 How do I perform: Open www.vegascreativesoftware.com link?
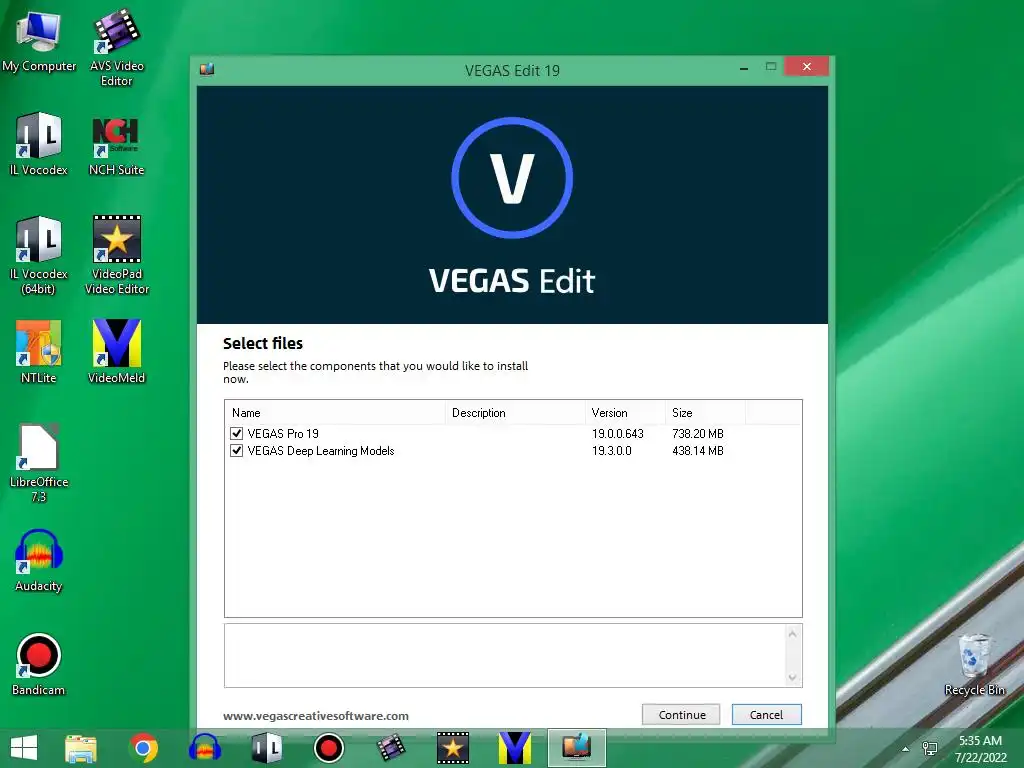pos(316,716)
